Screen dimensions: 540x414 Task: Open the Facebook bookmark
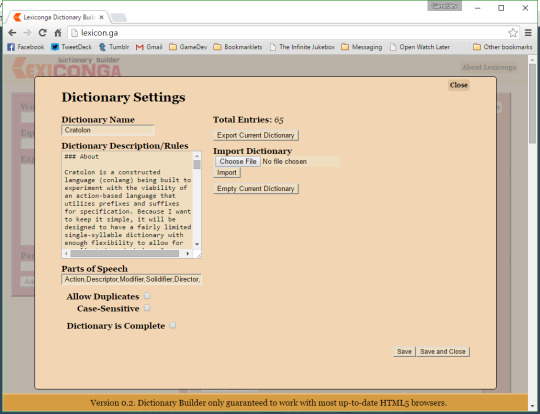click(26, 47)
